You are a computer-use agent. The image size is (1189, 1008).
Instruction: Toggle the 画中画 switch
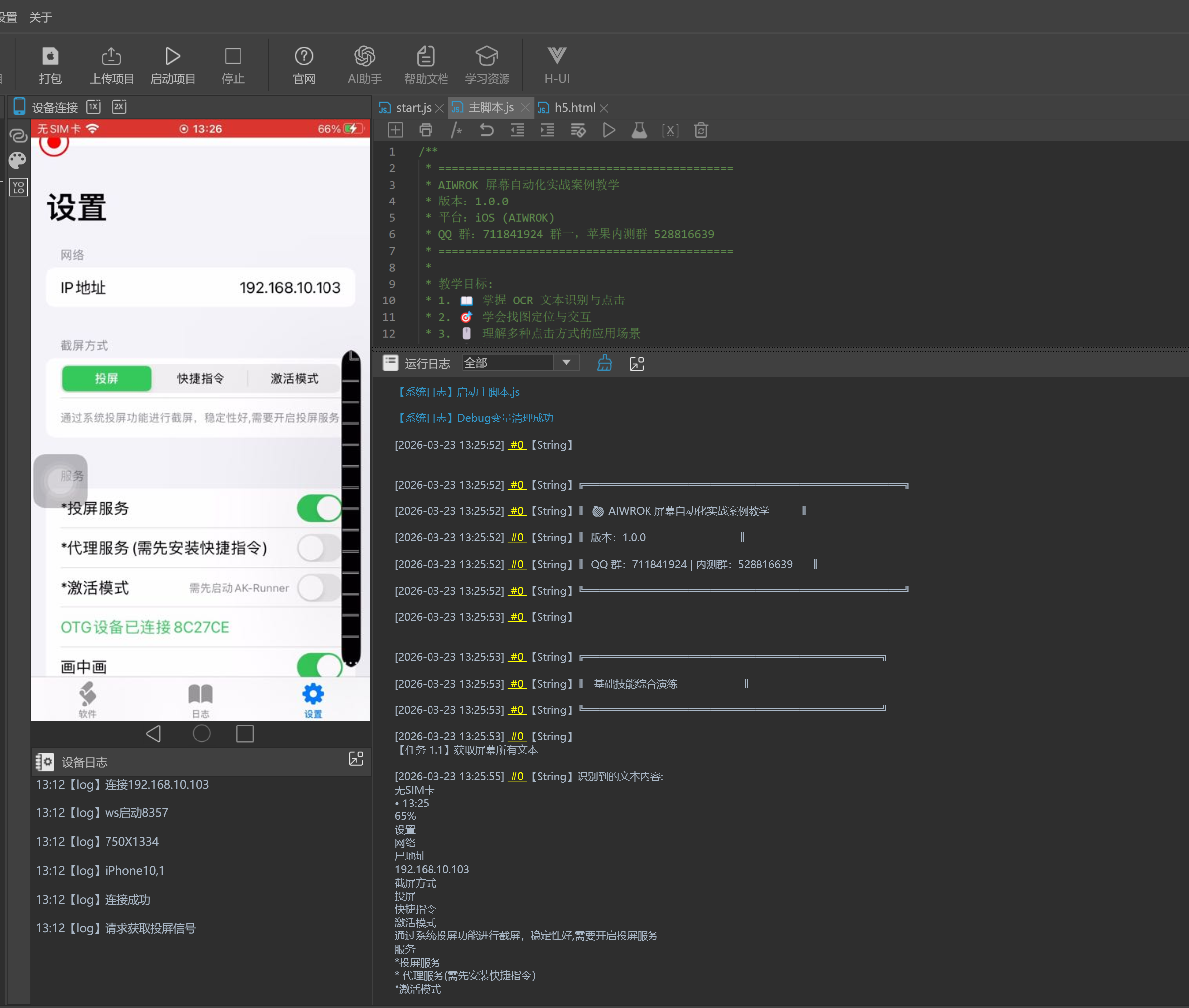(x=319, y=665)
